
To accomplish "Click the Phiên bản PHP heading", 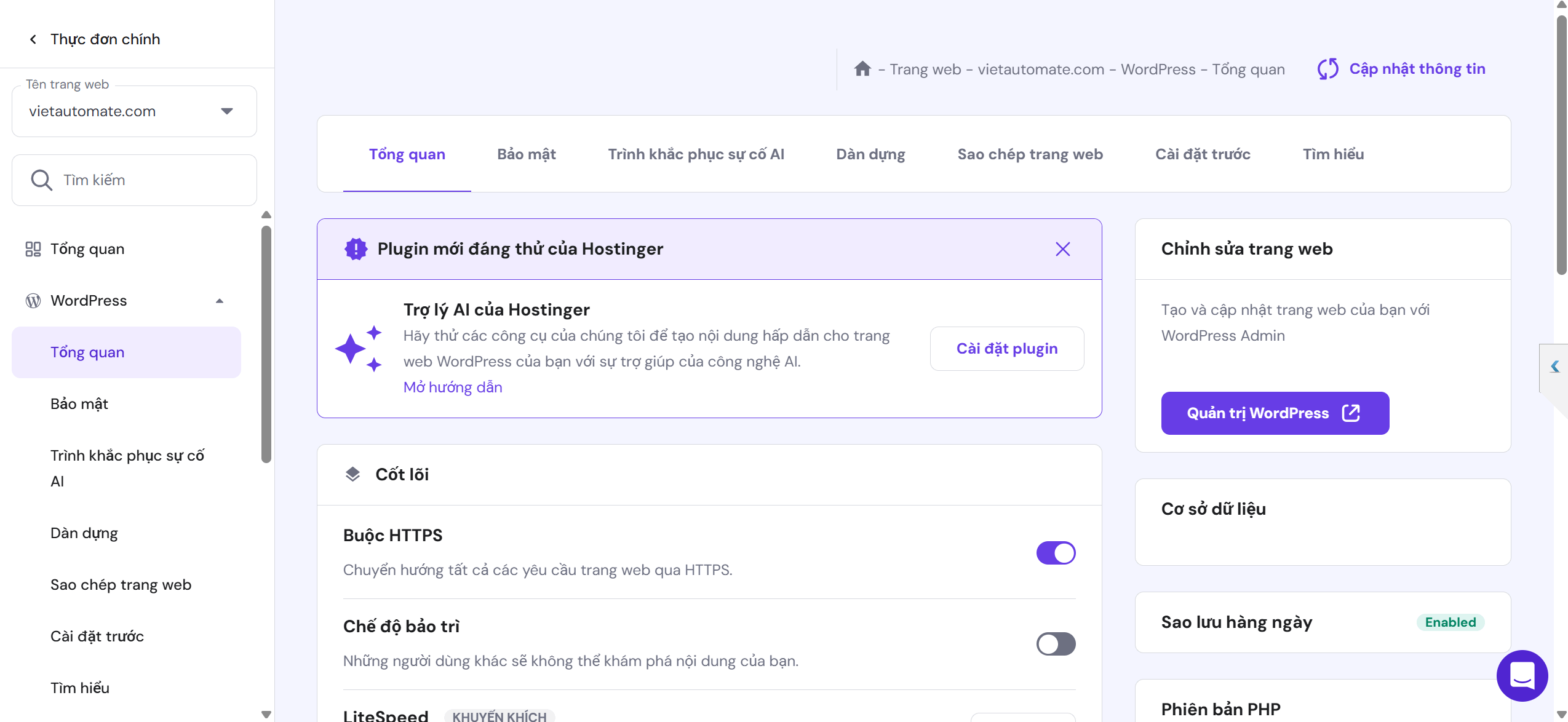I will coord(1220,710).
